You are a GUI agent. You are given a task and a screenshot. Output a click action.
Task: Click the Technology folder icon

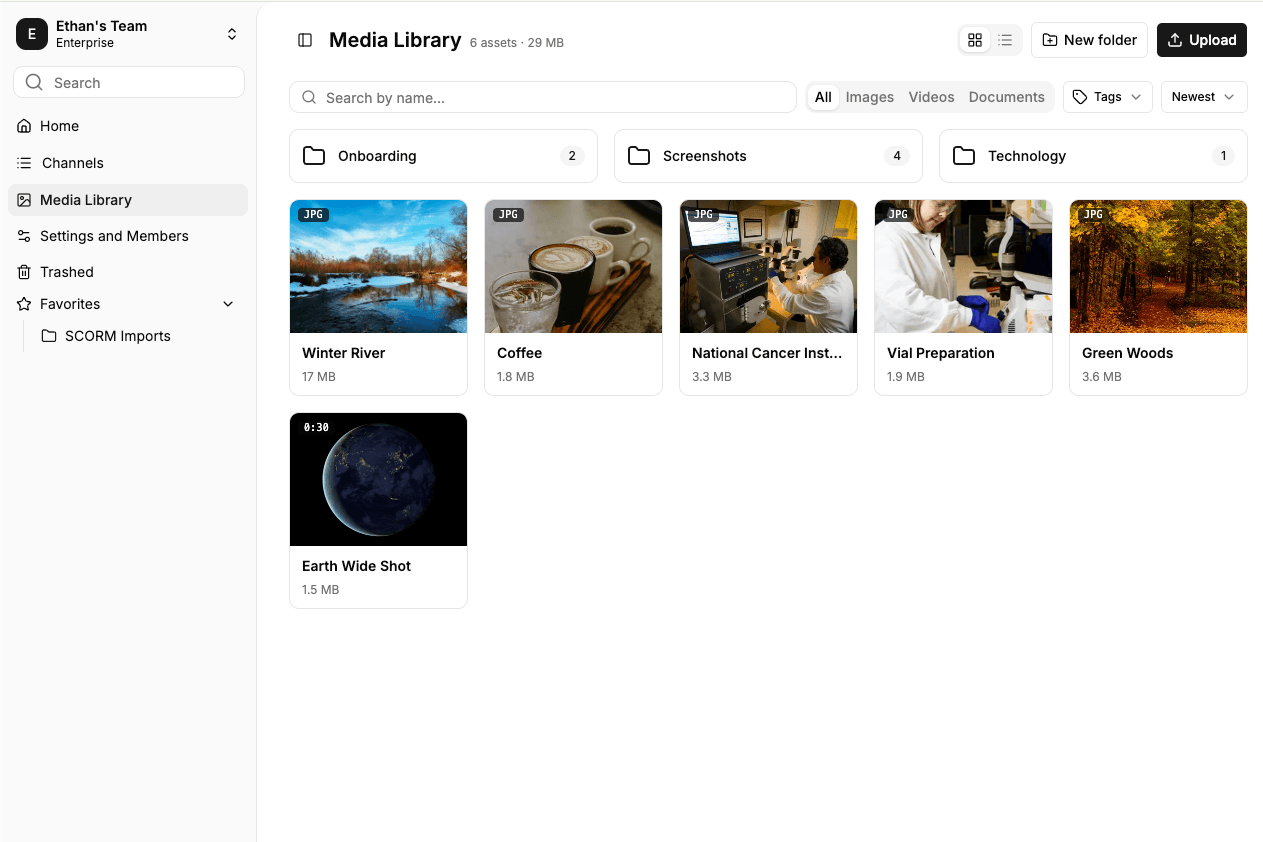(964, 156)
